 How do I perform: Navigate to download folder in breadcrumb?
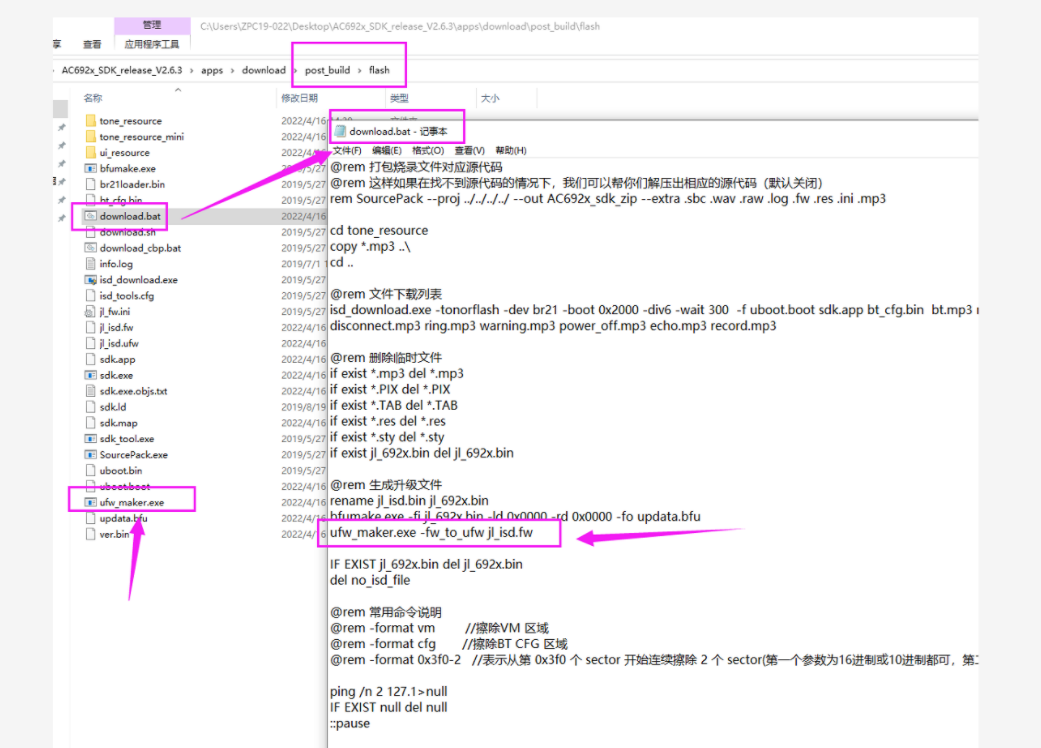(264, 70)
